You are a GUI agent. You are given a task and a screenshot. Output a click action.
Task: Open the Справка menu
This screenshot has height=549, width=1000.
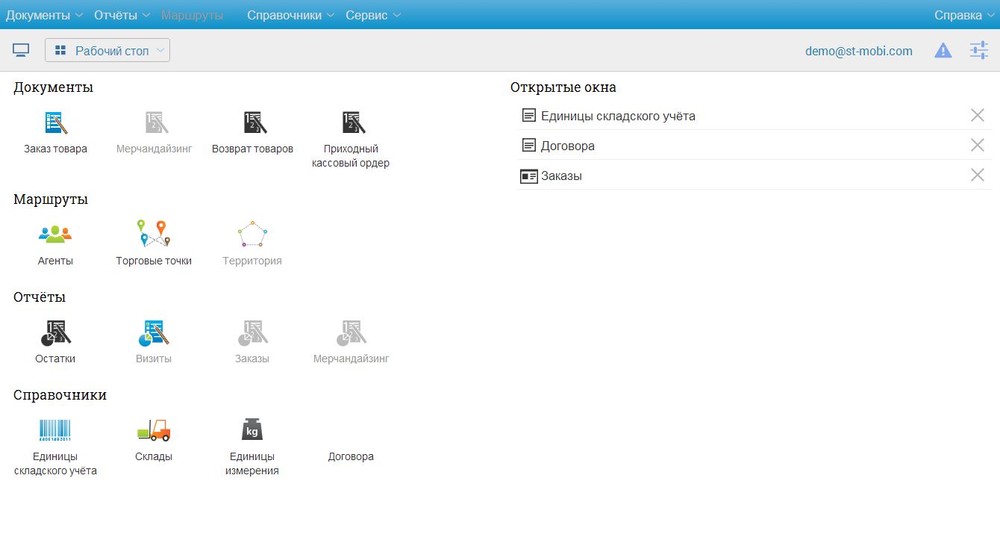(x=964, y=15)
